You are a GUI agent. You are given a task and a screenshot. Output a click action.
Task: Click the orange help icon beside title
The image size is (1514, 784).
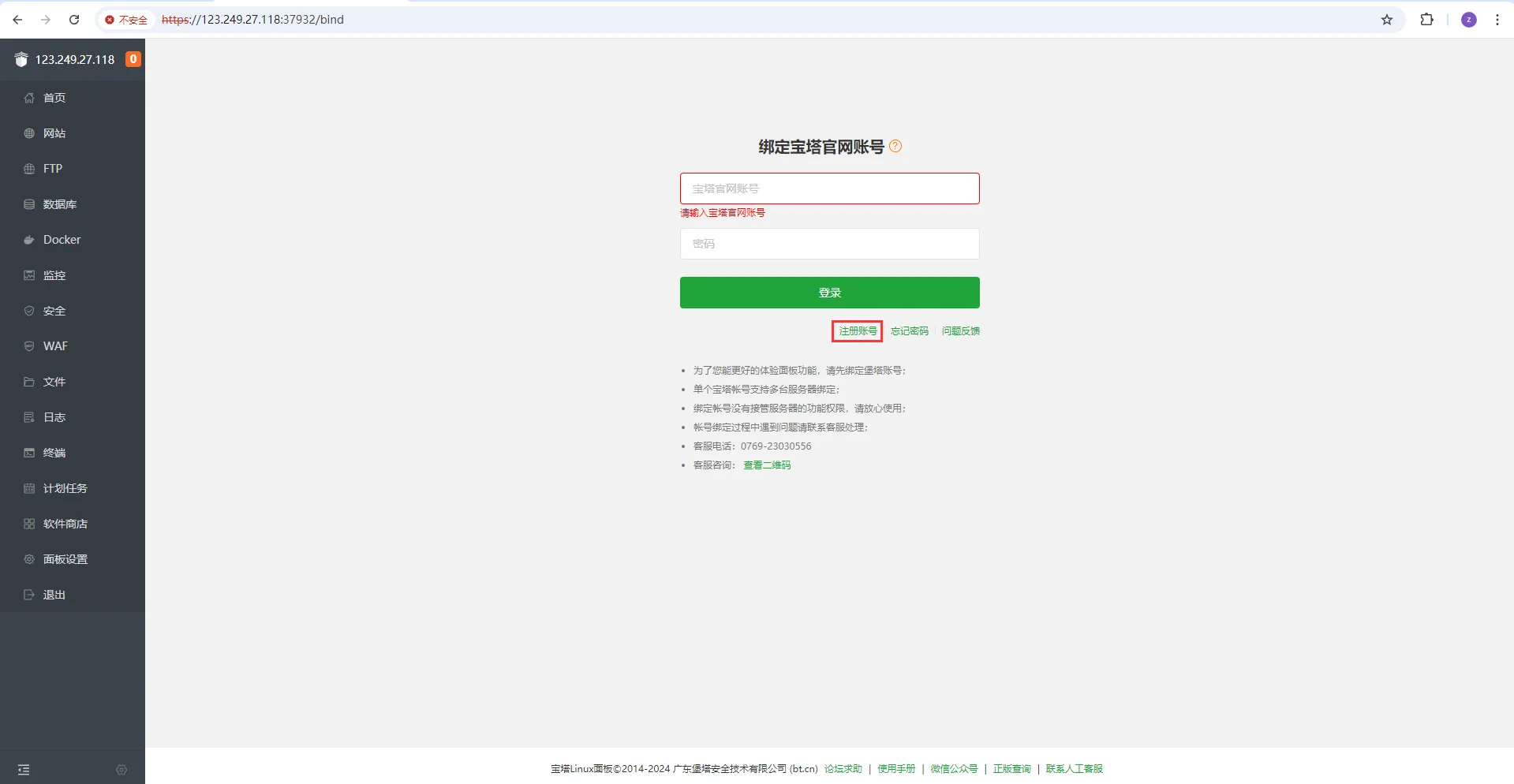click(895, 146)
